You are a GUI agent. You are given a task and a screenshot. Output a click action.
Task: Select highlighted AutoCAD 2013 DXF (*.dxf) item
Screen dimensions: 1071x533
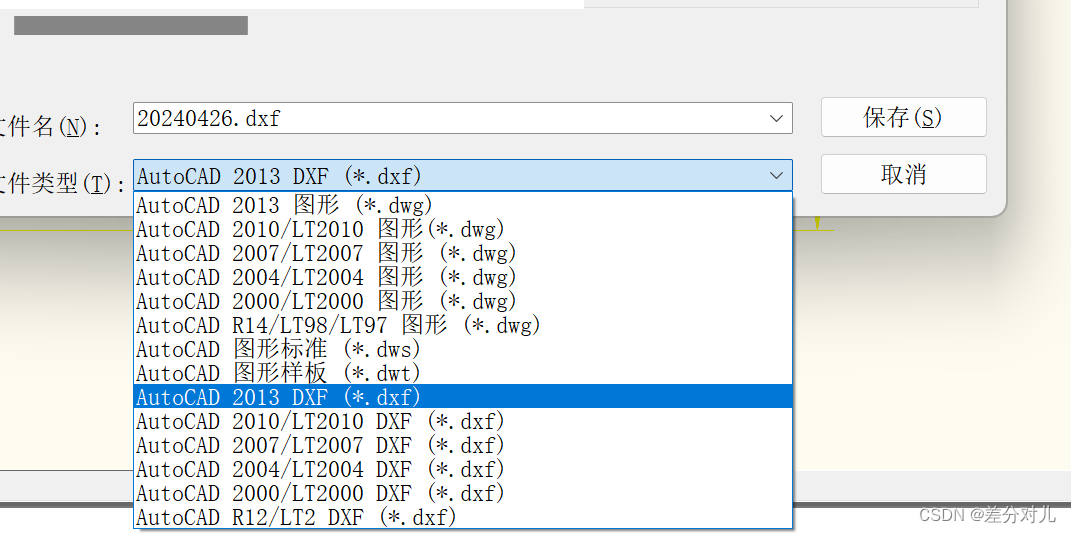(463, 396)
